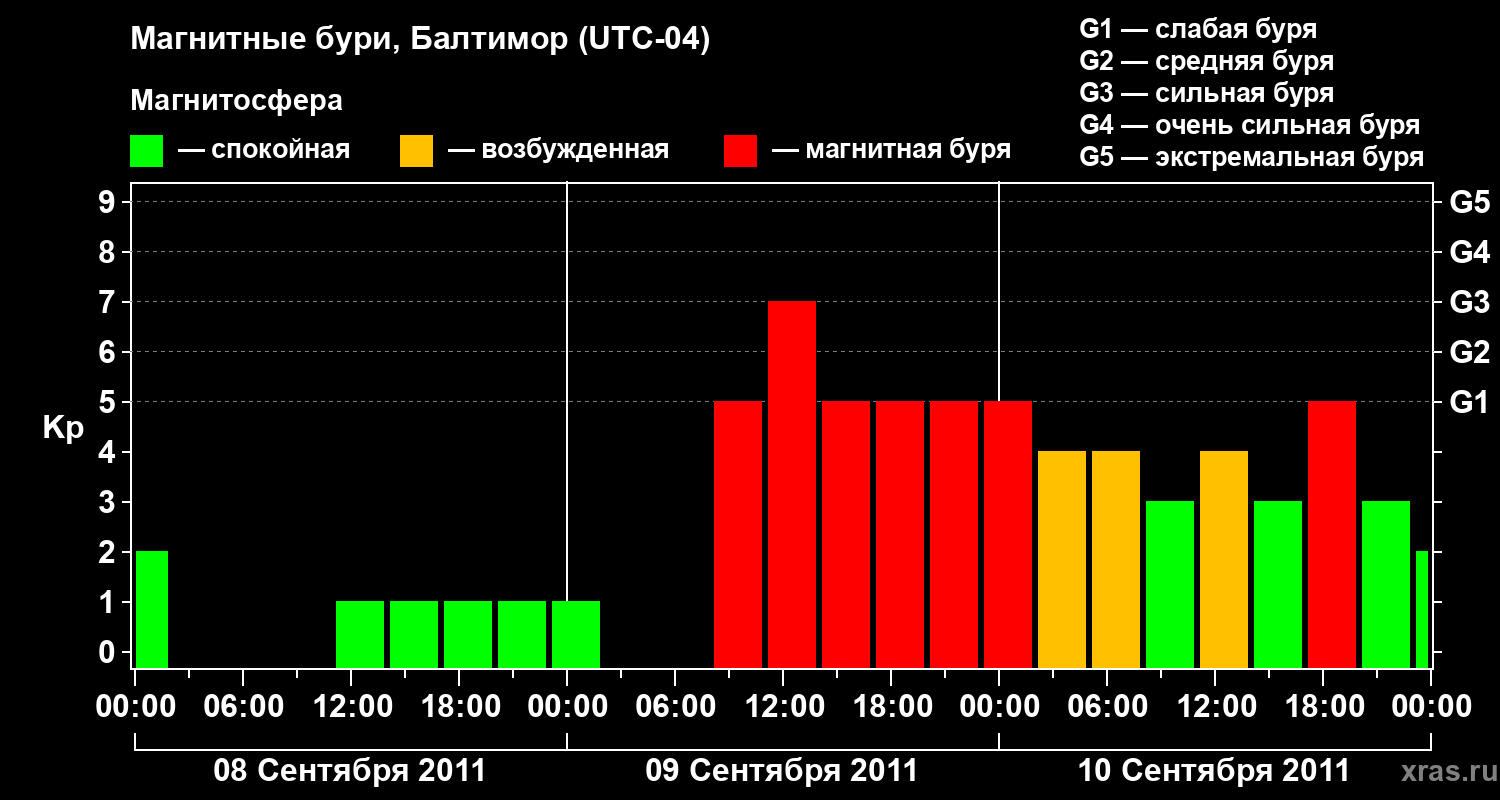
Task: Click the title 'Магнитные бури, Балтимор (UTC-04)'
Action: pos(420,40)
